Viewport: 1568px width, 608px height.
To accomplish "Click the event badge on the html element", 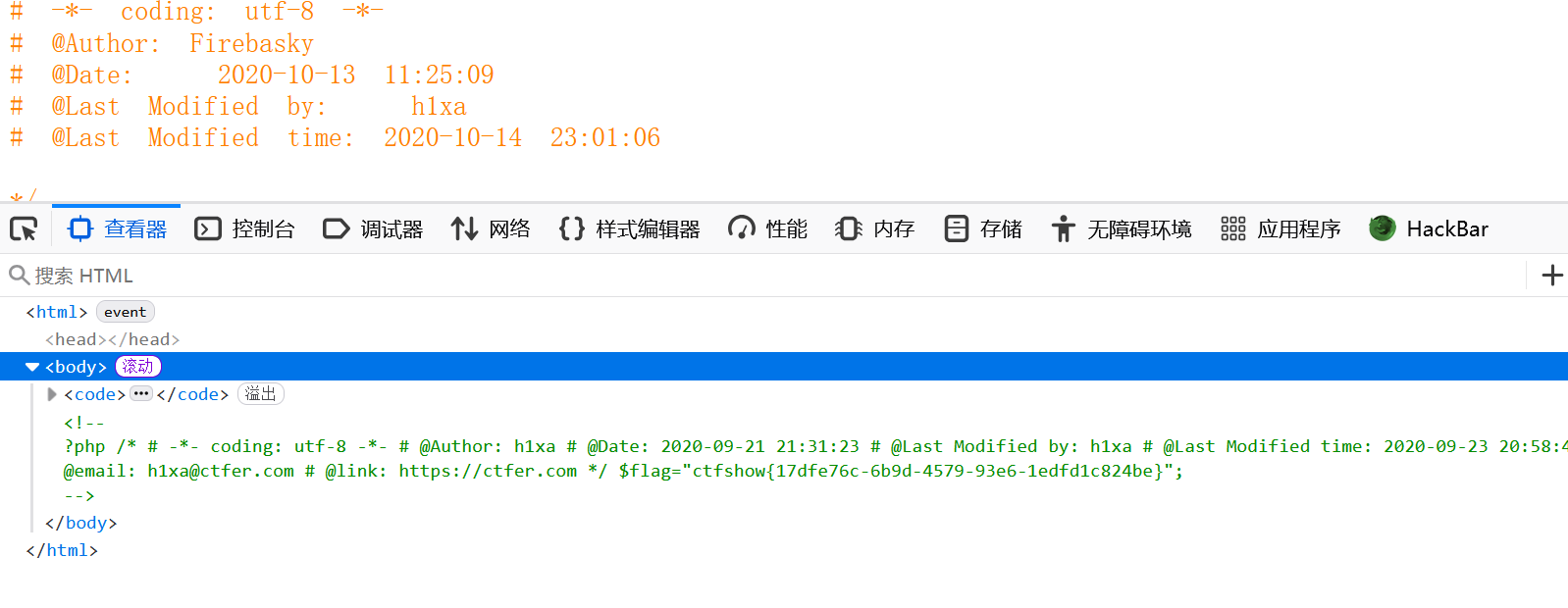I will coord(125,311).
